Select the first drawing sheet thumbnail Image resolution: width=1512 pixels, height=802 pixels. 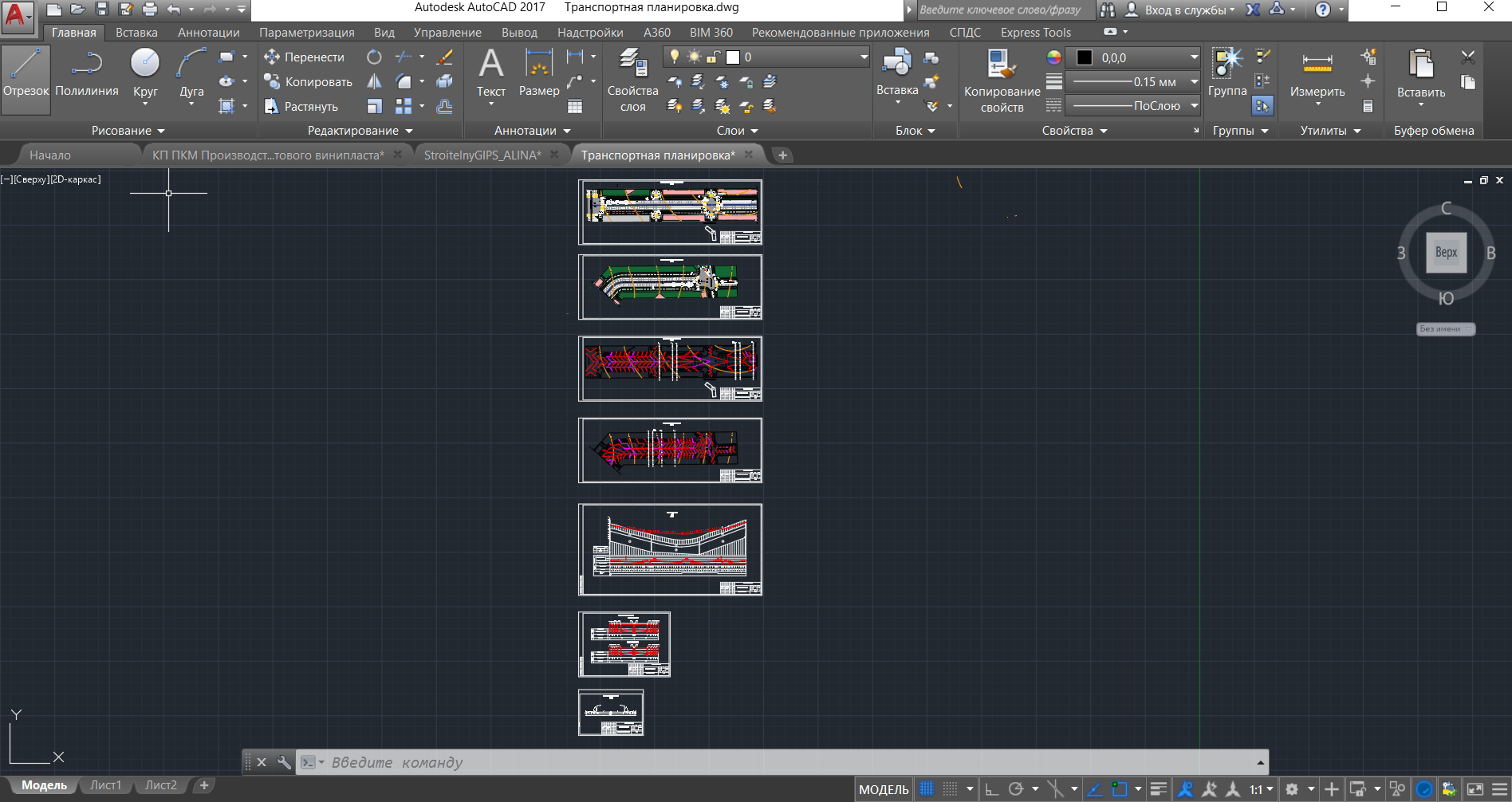(x=670, y=212)
